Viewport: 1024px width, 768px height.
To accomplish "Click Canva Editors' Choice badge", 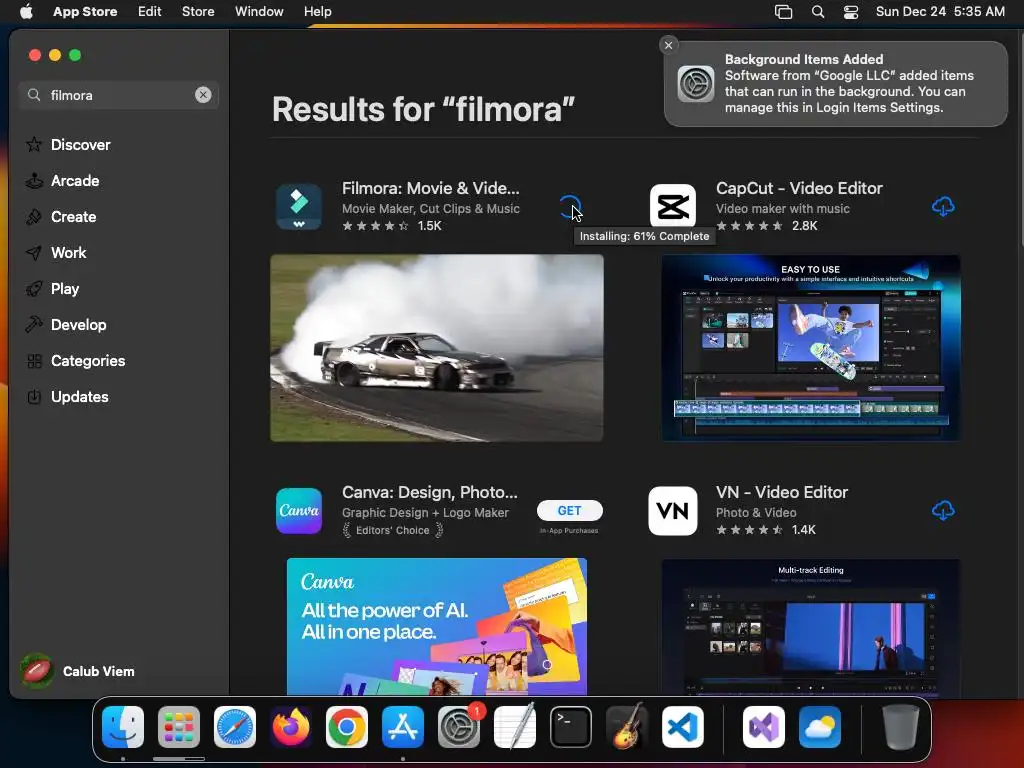I will pyautogui.click(x=392, y=530).
